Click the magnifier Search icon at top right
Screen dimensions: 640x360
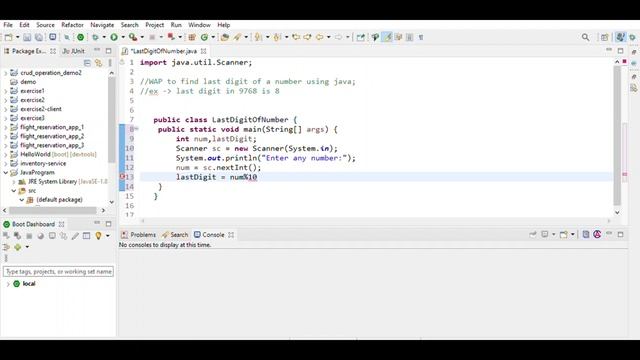pyautogui.click(x=585, y=37)
